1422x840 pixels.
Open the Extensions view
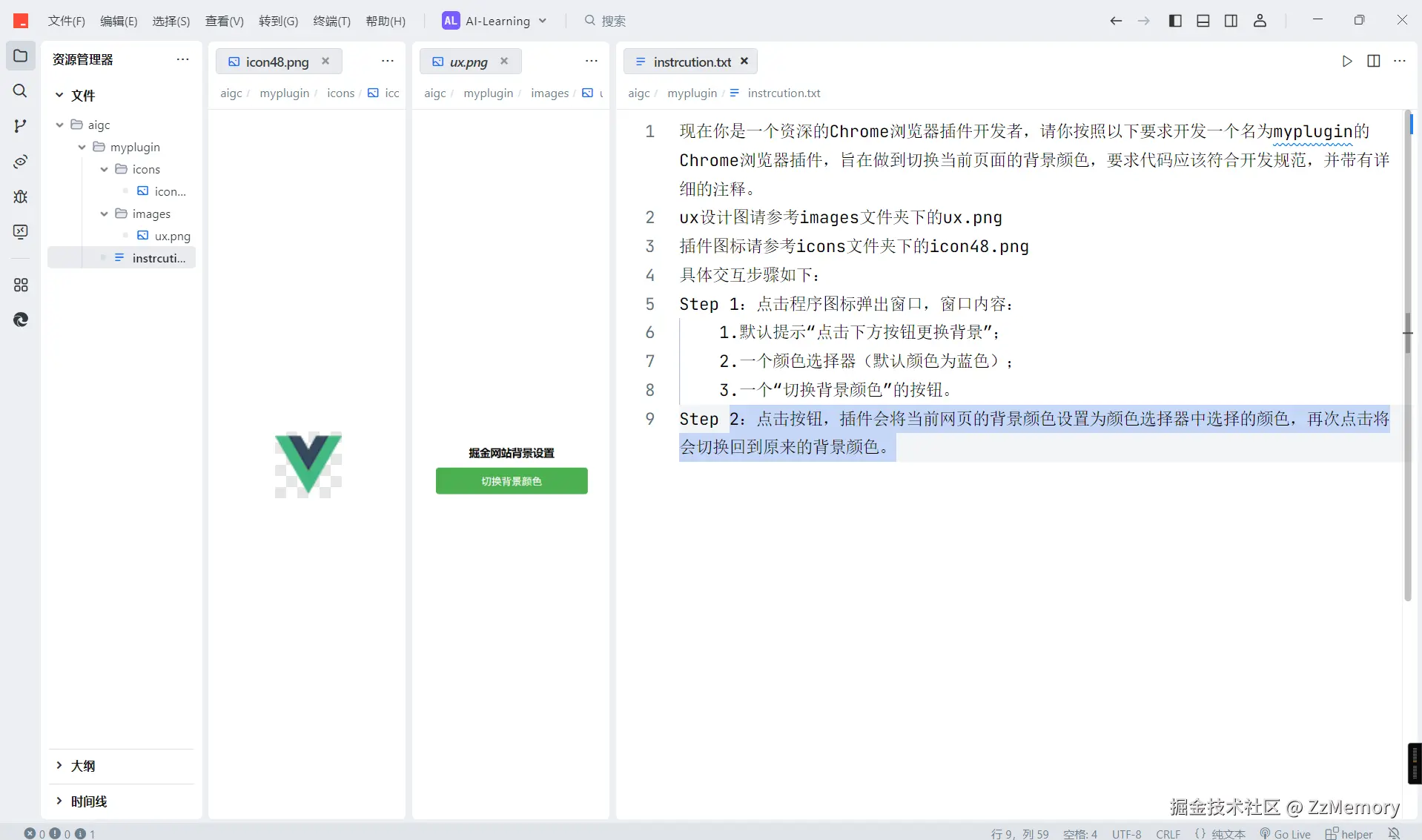[20, 285]
